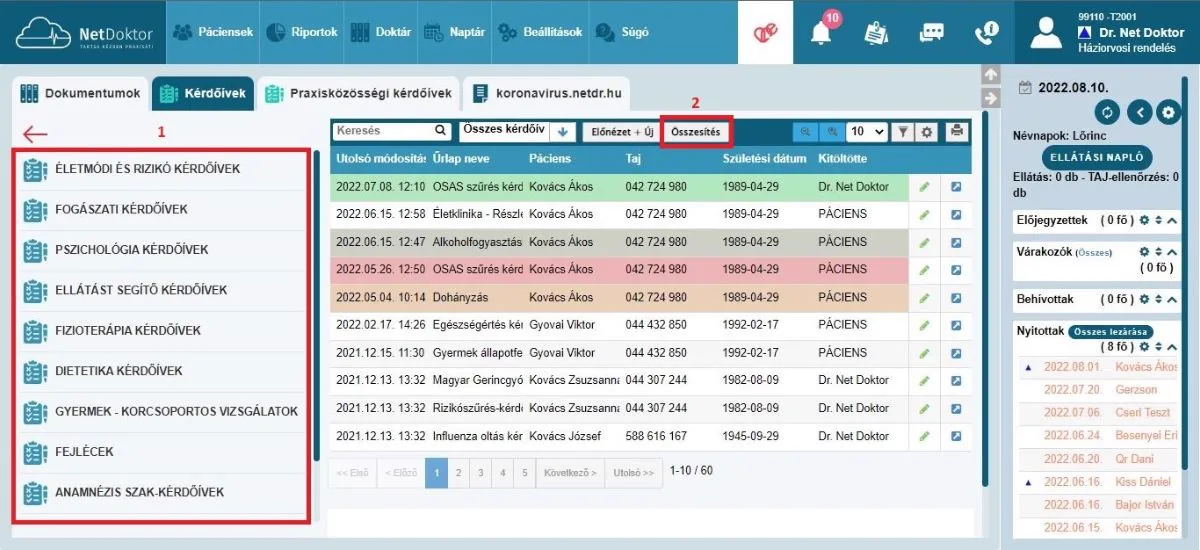
Task: Click the zoom in magnifier icon
Action: tap(831, 131)
